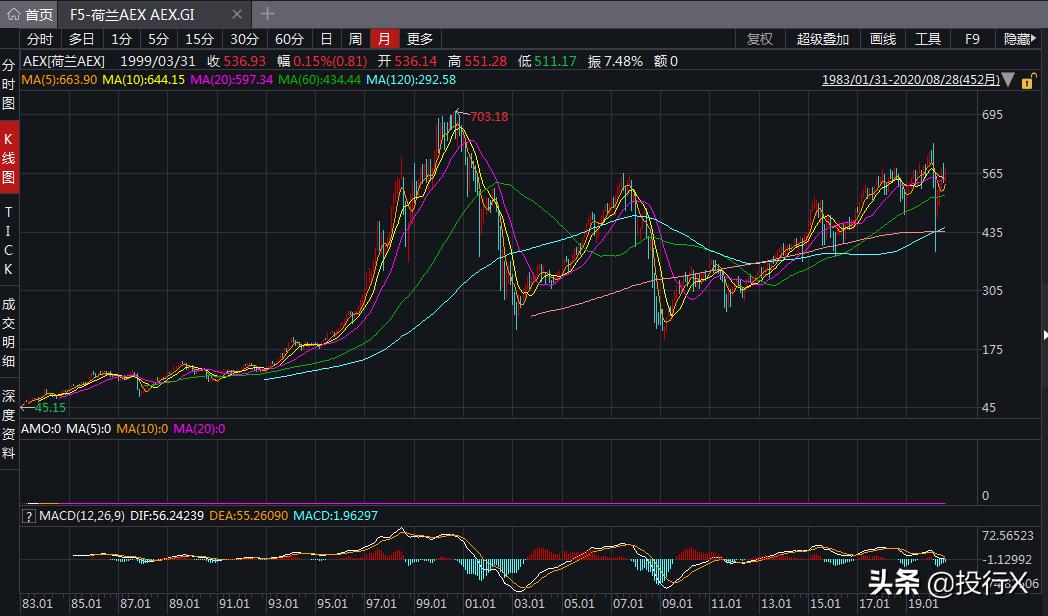Screen dimensions: 1048x616
Task: Open K线图 sidebar tab
Action: (9, 158)
